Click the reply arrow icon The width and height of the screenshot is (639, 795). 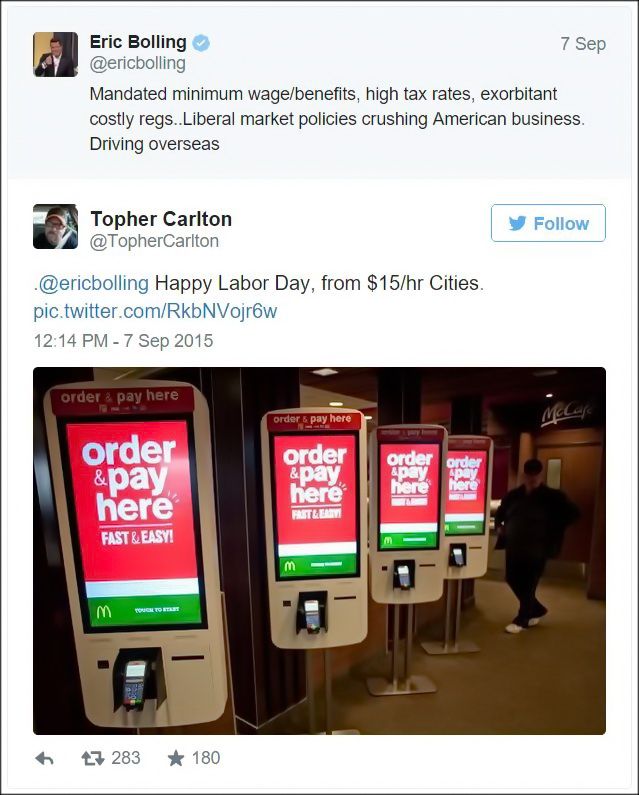point(45,758)
